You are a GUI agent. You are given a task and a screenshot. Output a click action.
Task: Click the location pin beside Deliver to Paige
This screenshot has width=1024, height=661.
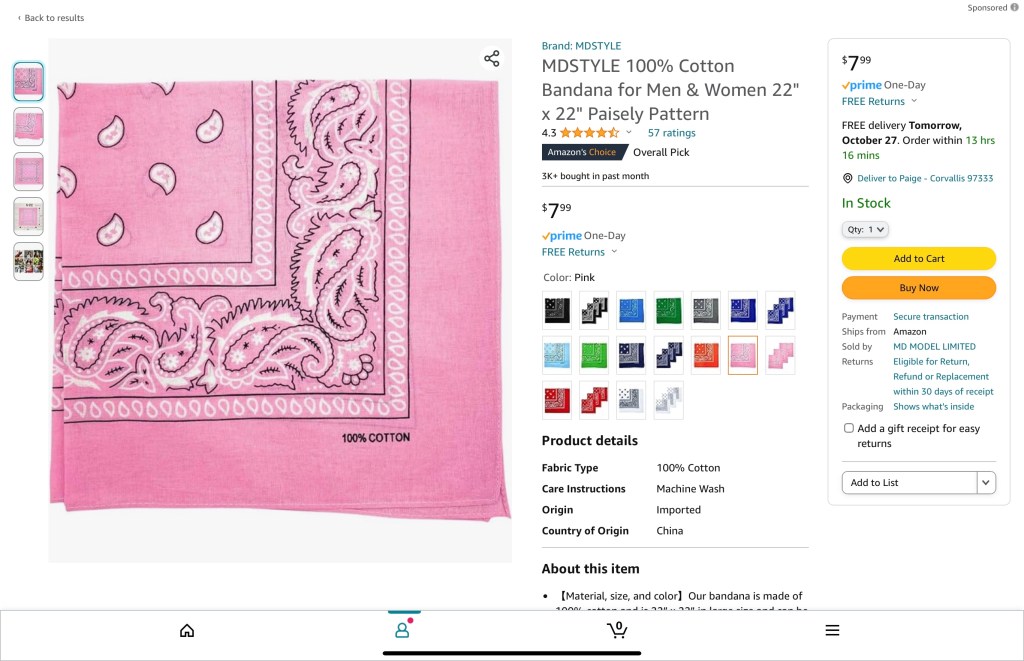pos(848,178)
